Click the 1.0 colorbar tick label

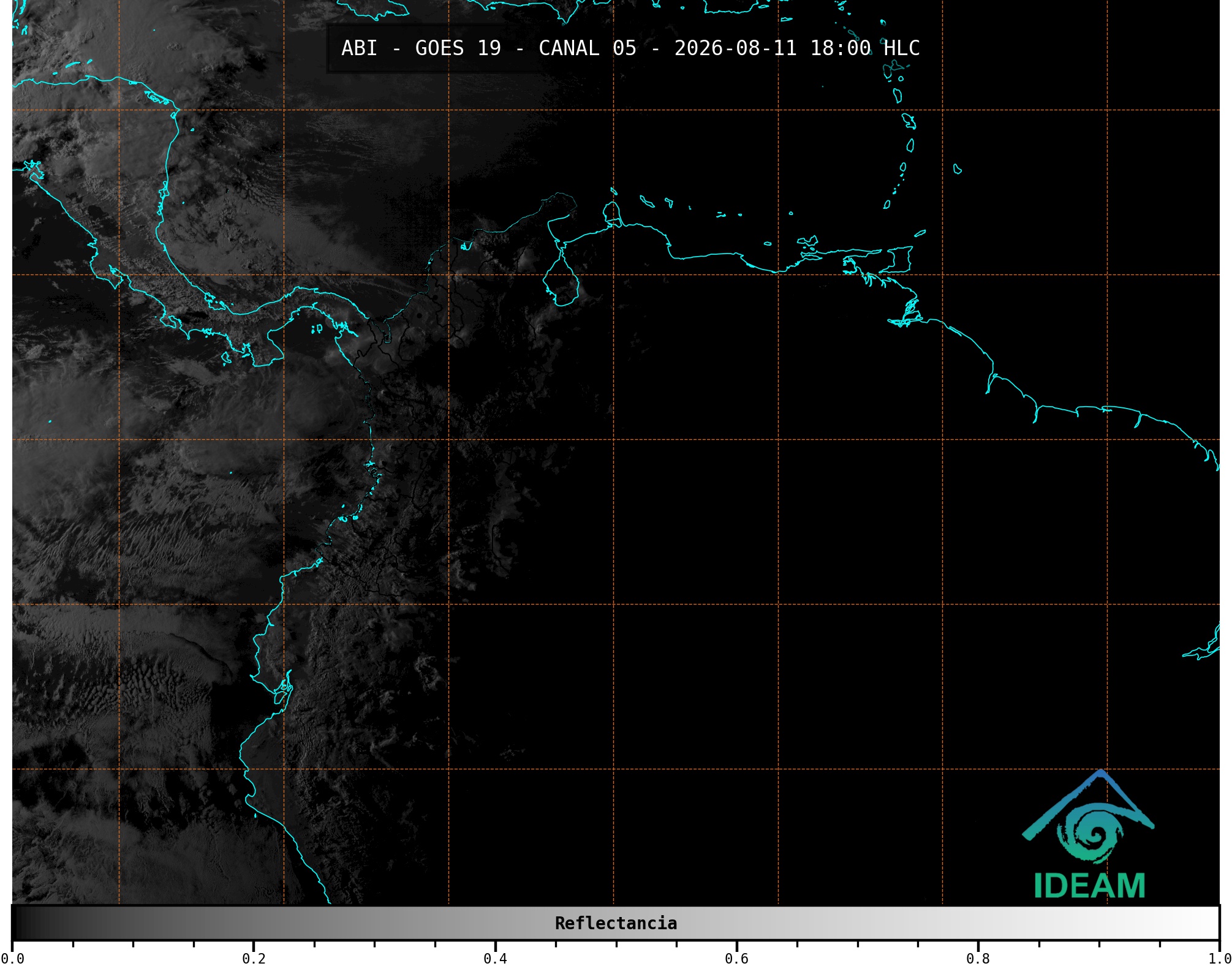pyautogui.click(x=1219, y=958)
